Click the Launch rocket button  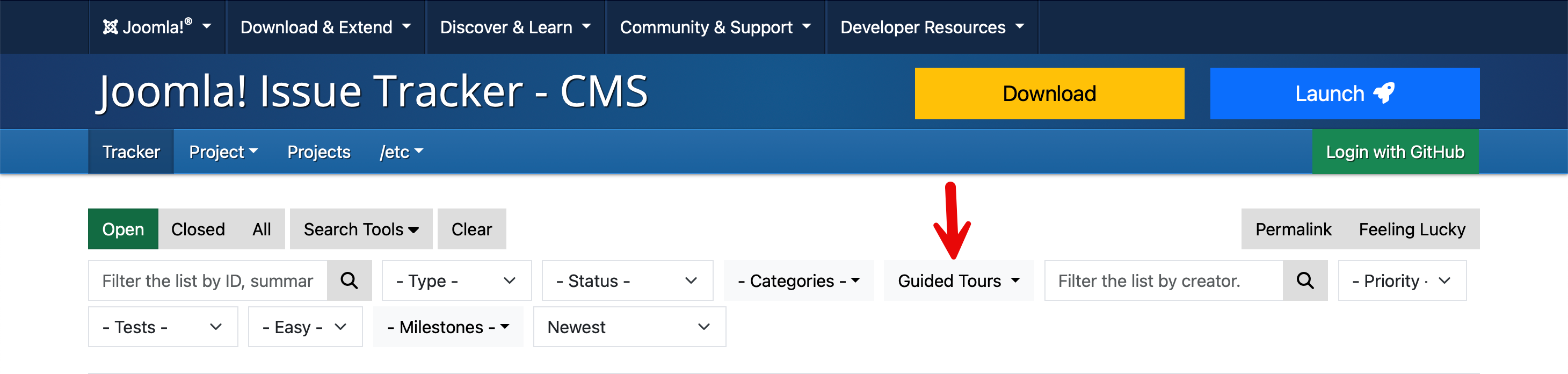coord(1344,93)
